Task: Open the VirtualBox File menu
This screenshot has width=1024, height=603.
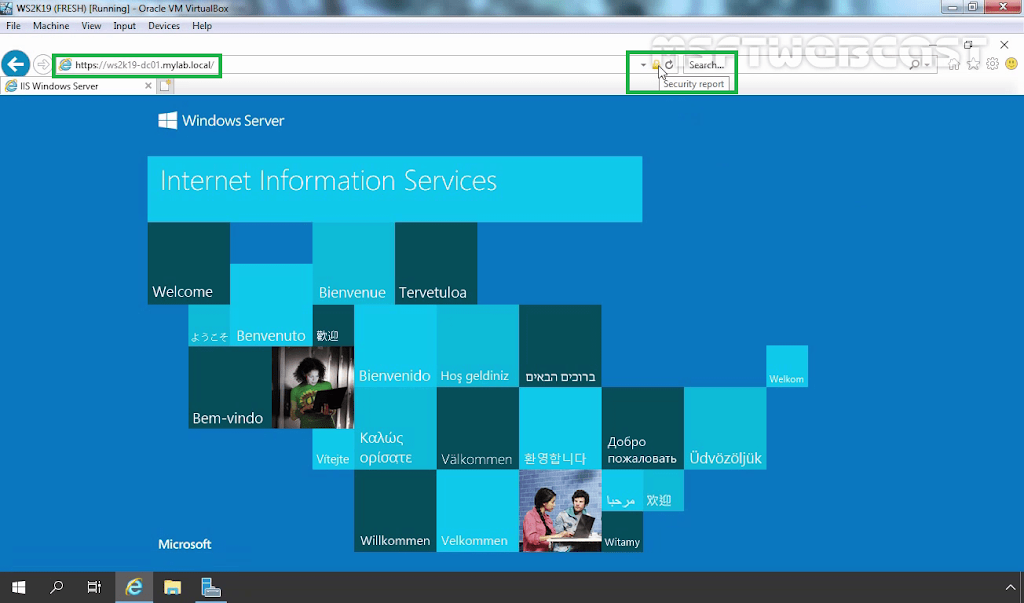Action: [13, 25]
